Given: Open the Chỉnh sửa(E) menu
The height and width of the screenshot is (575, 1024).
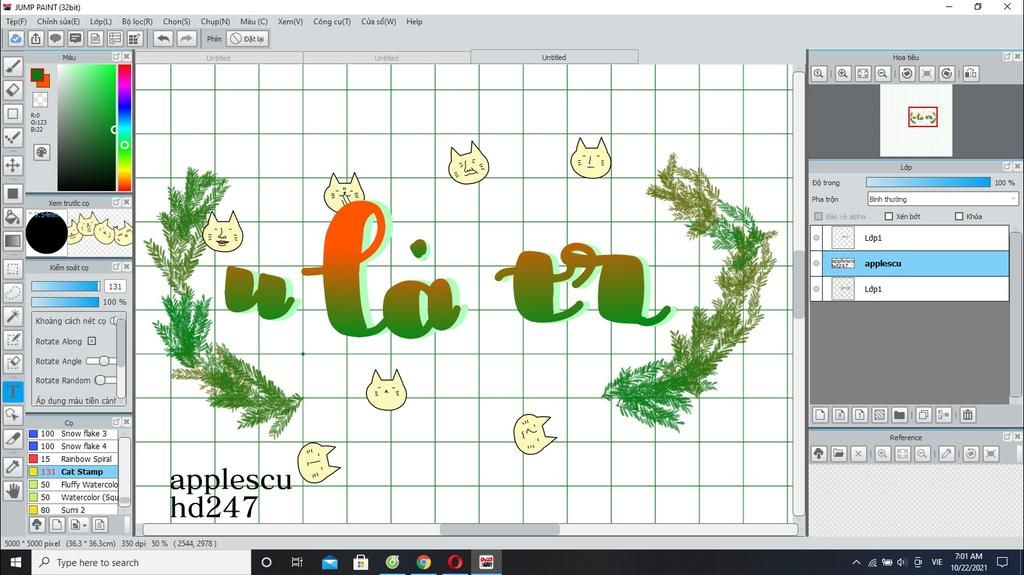Looking at the screenshot, I should tap(58, 22).
